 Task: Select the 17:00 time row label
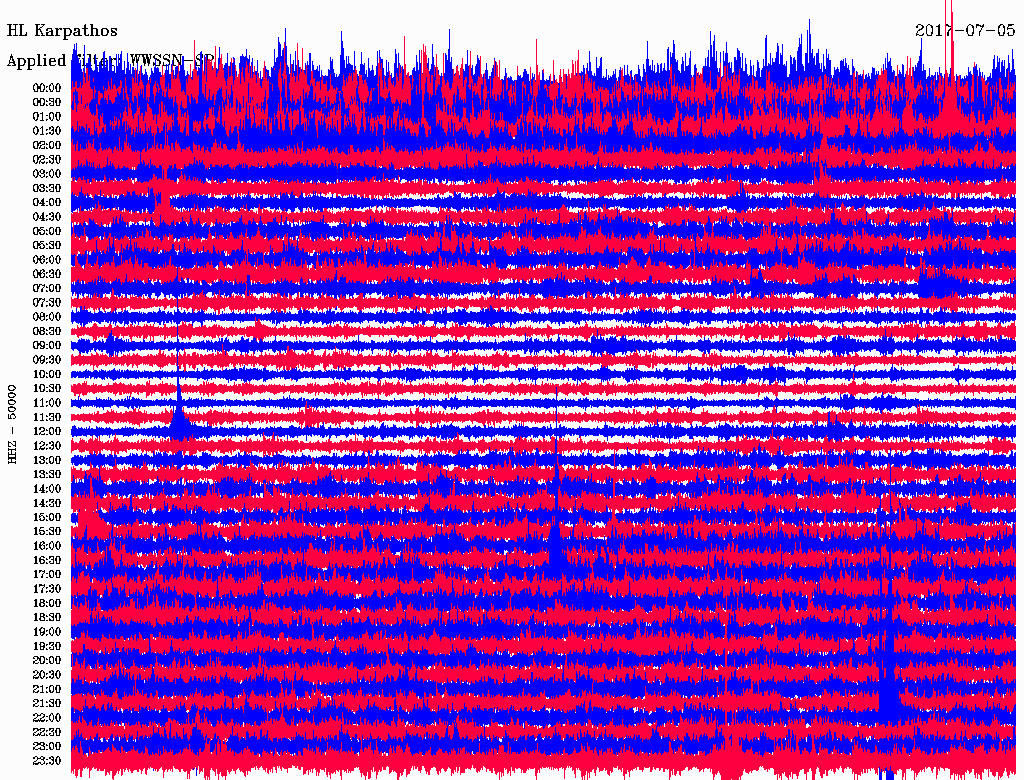pos(47,575)
